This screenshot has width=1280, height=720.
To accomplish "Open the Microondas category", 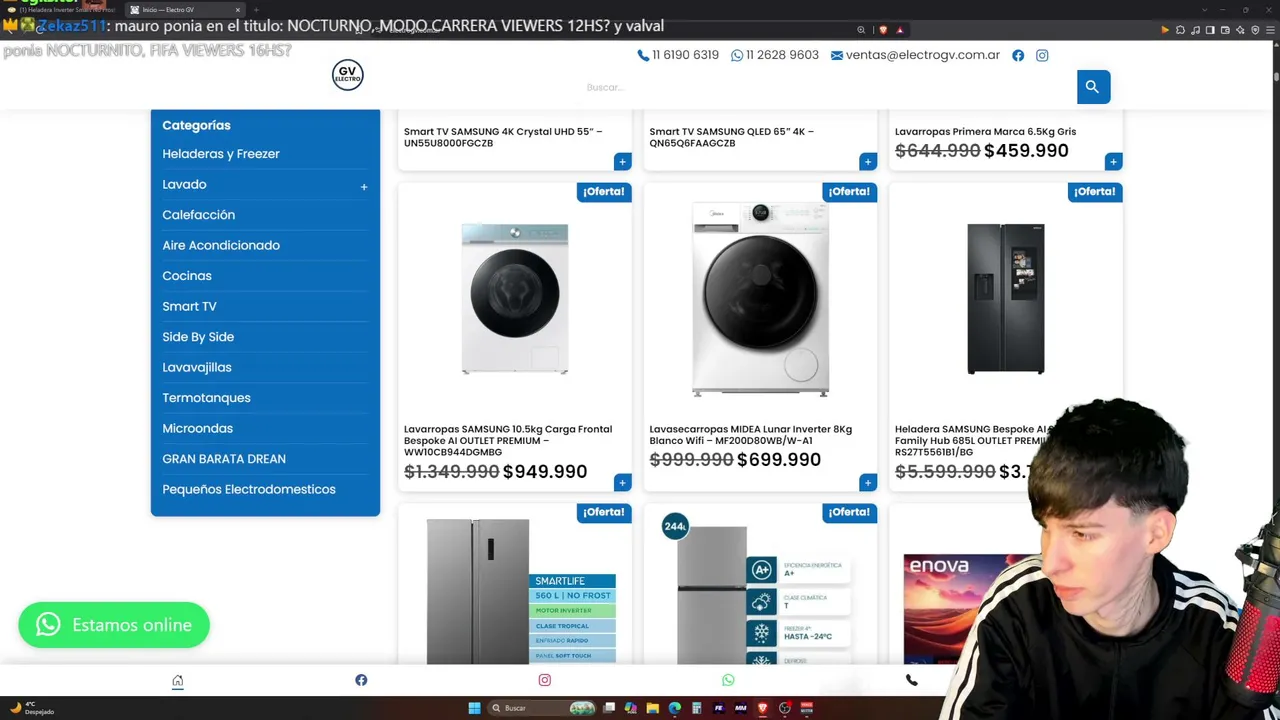I will [197, 428].
